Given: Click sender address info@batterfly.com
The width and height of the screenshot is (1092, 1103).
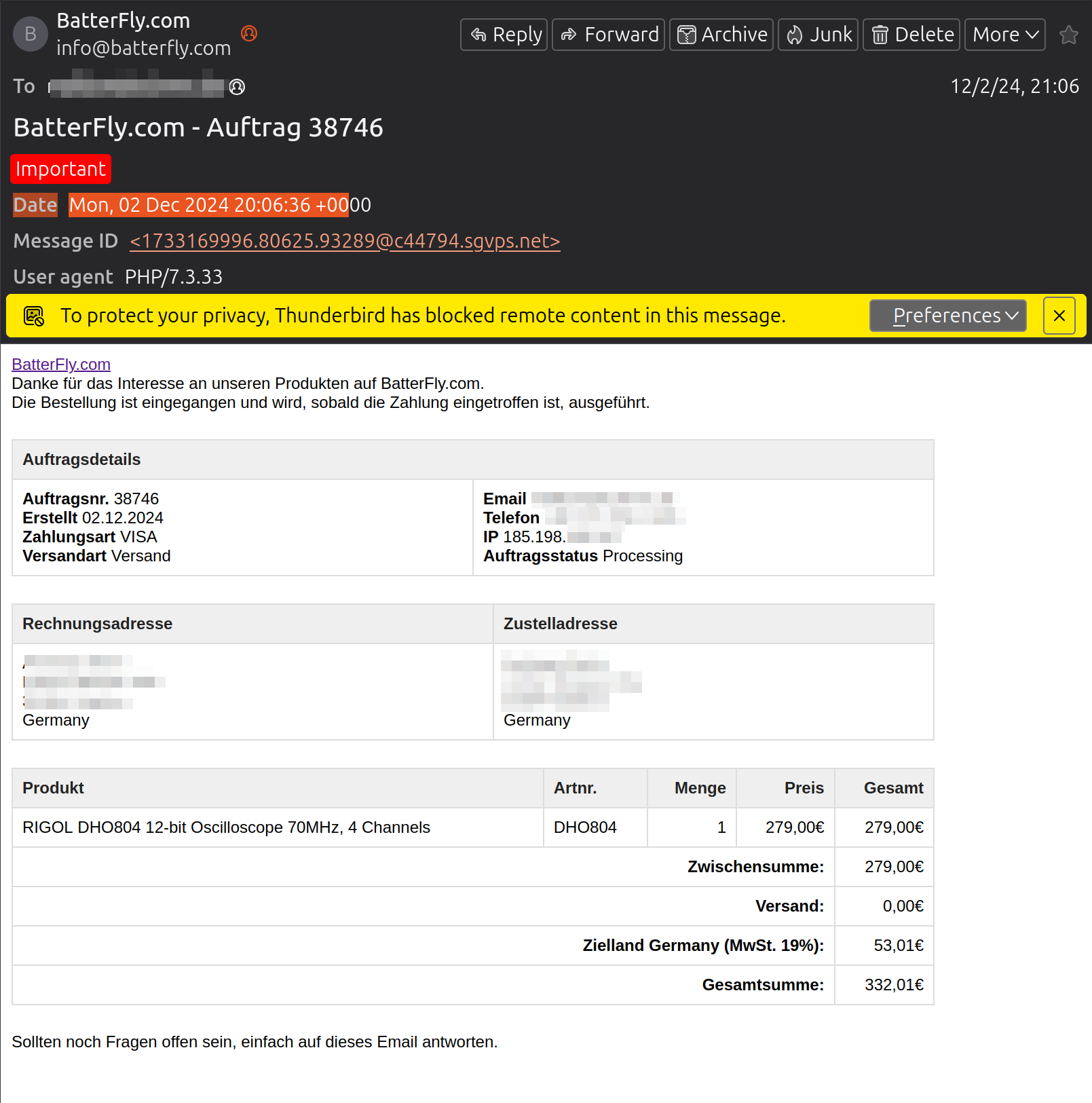Looking at the screenshot, I should click(144, 48).
